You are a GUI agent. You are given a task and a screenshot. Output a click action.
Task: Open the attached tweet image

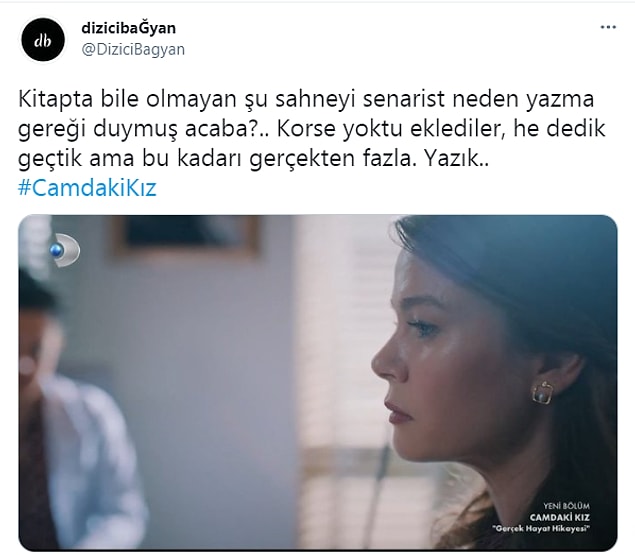click(x=318, y=382)
